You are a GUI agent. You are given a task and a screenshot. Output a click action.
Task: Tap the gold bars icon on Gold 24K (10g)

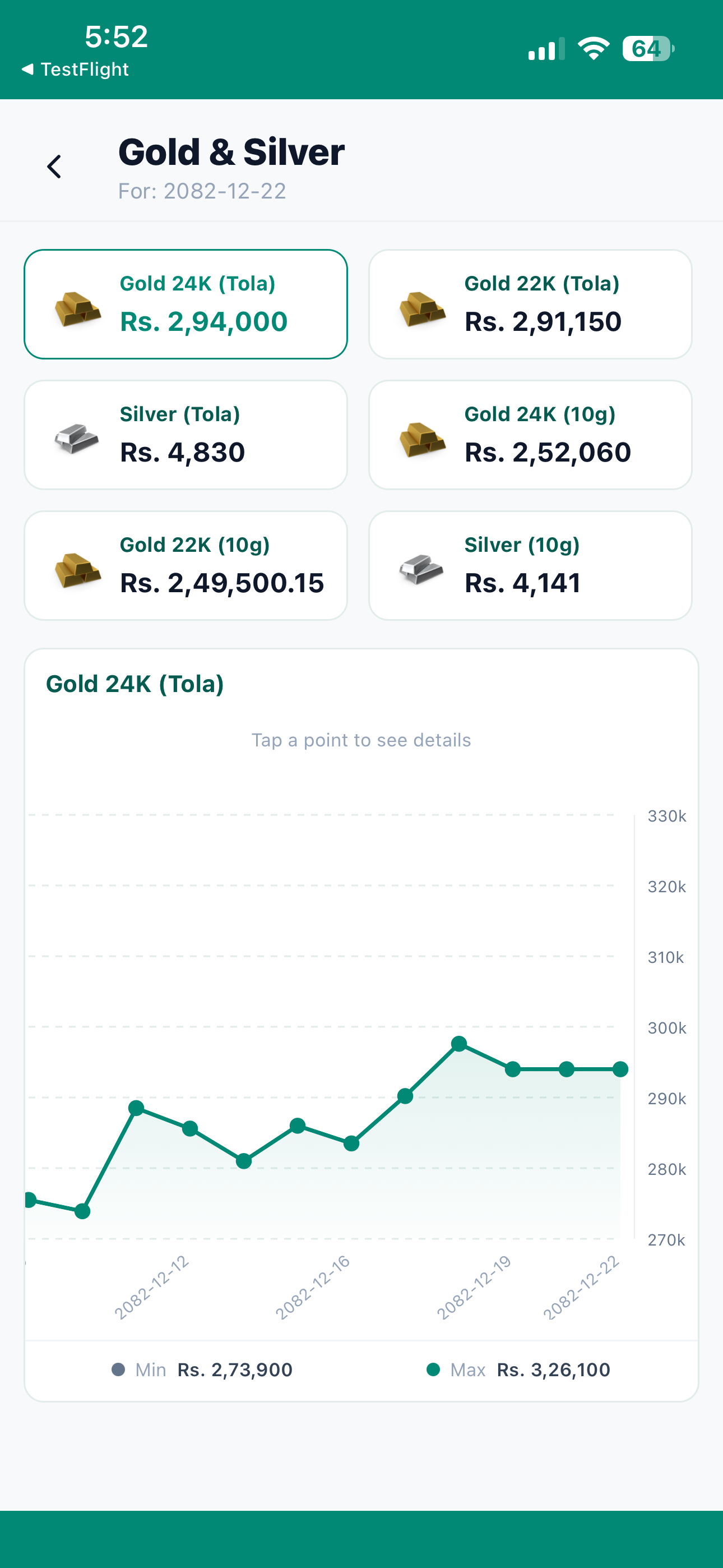[423, 439]
